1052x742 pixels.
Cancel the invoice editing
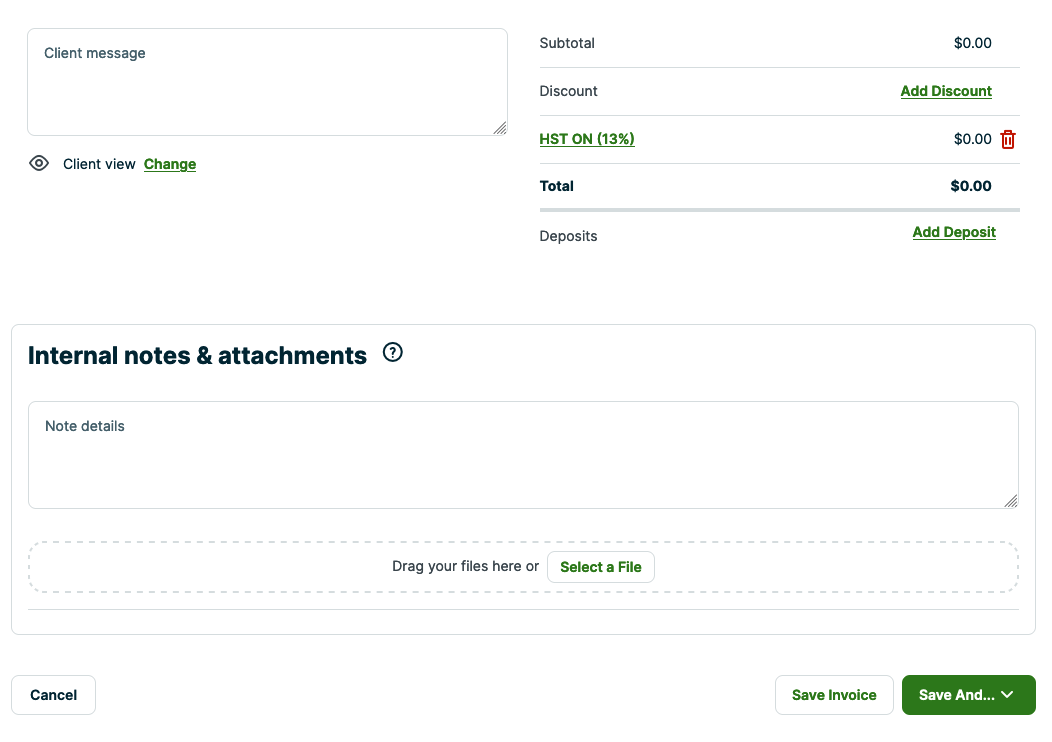coord(53,694)
